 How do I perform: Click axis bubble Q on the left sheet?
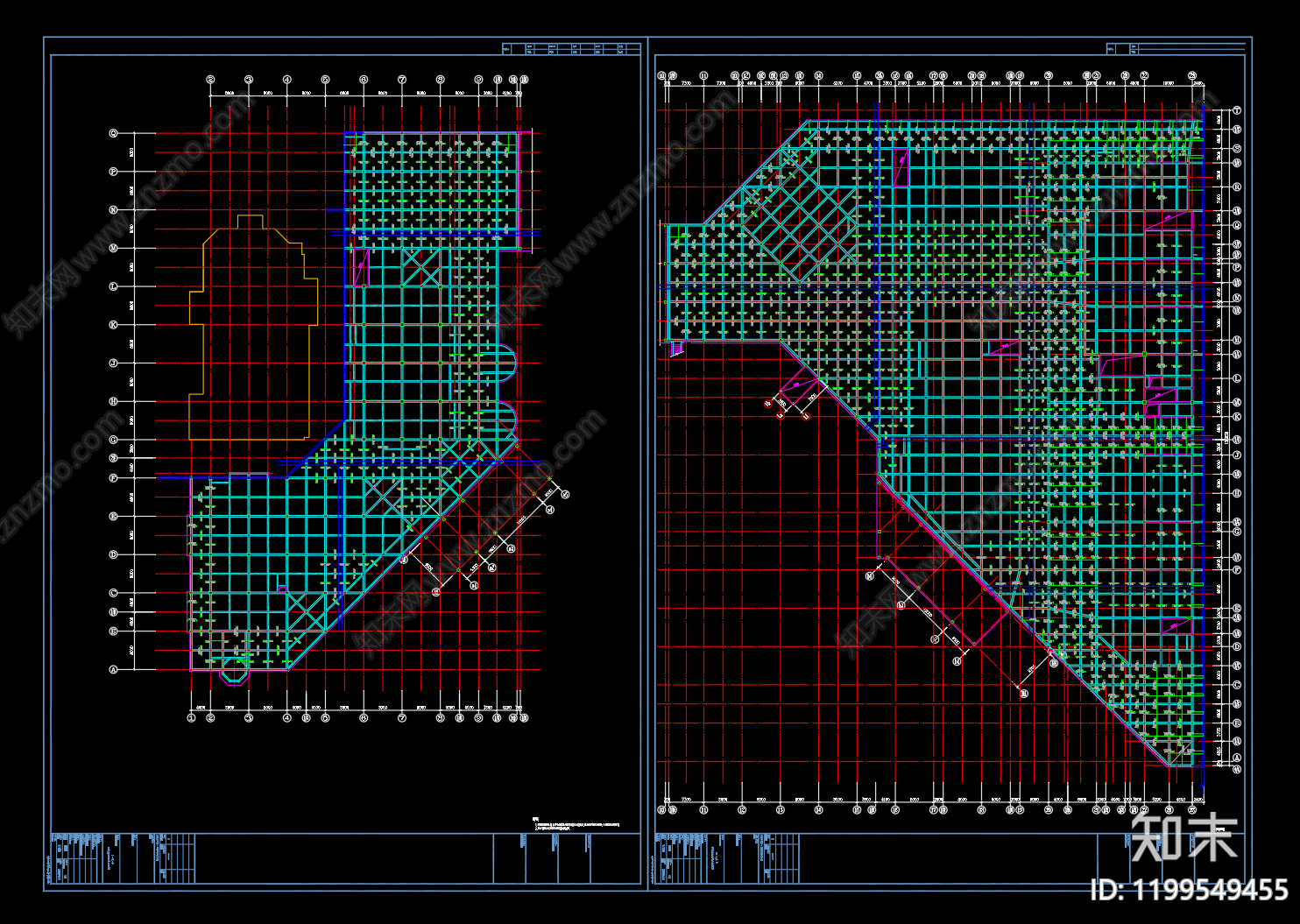[113, 134]
